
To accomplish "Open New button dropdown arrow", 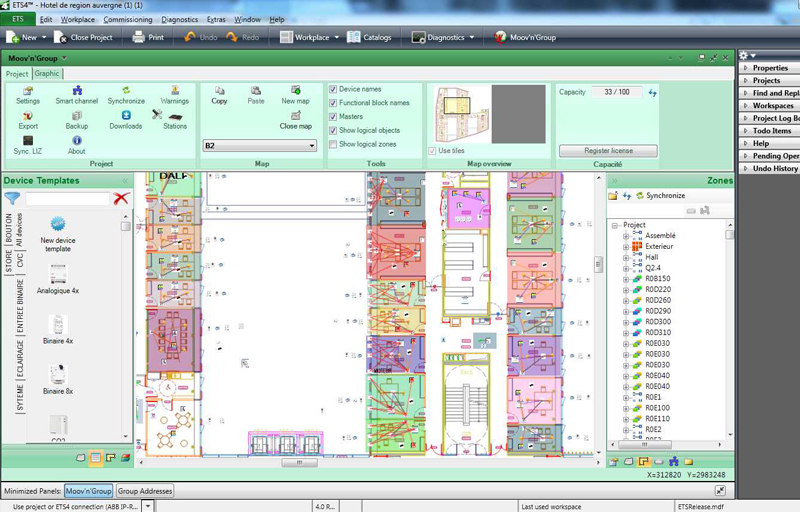I will [44, 37].
